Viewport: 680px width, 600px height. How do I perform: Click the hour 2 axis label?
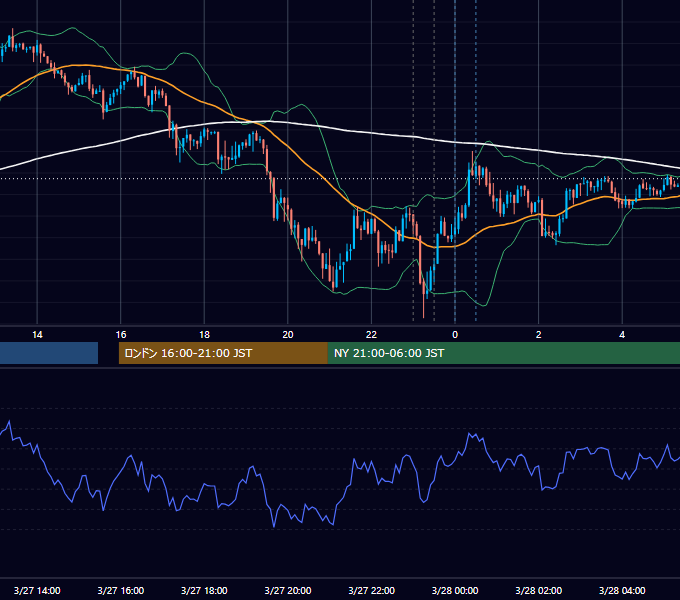click(x=539, y=335)
